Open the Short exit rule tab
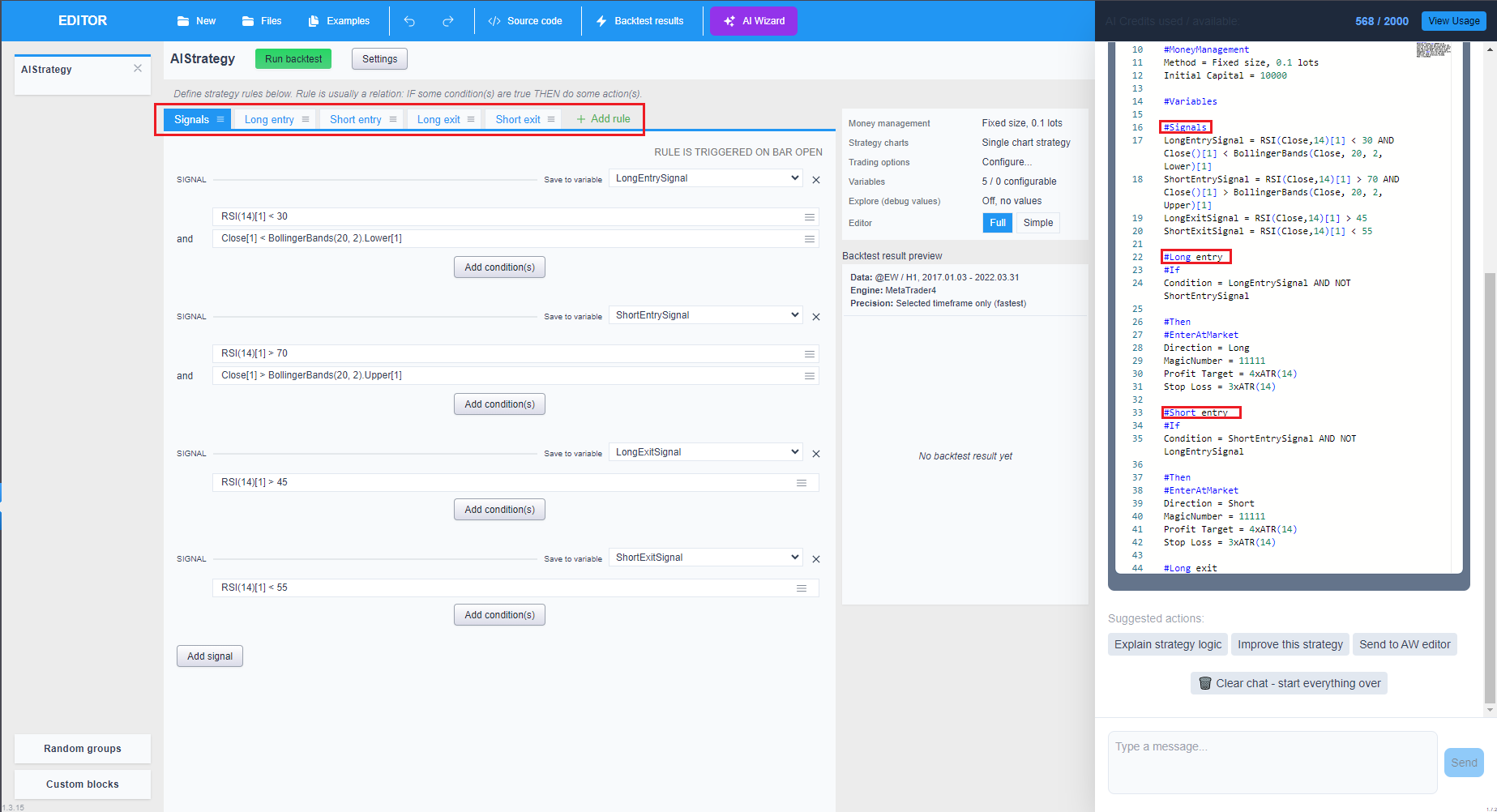1497x812 pixels. click(x=517, y=119)
